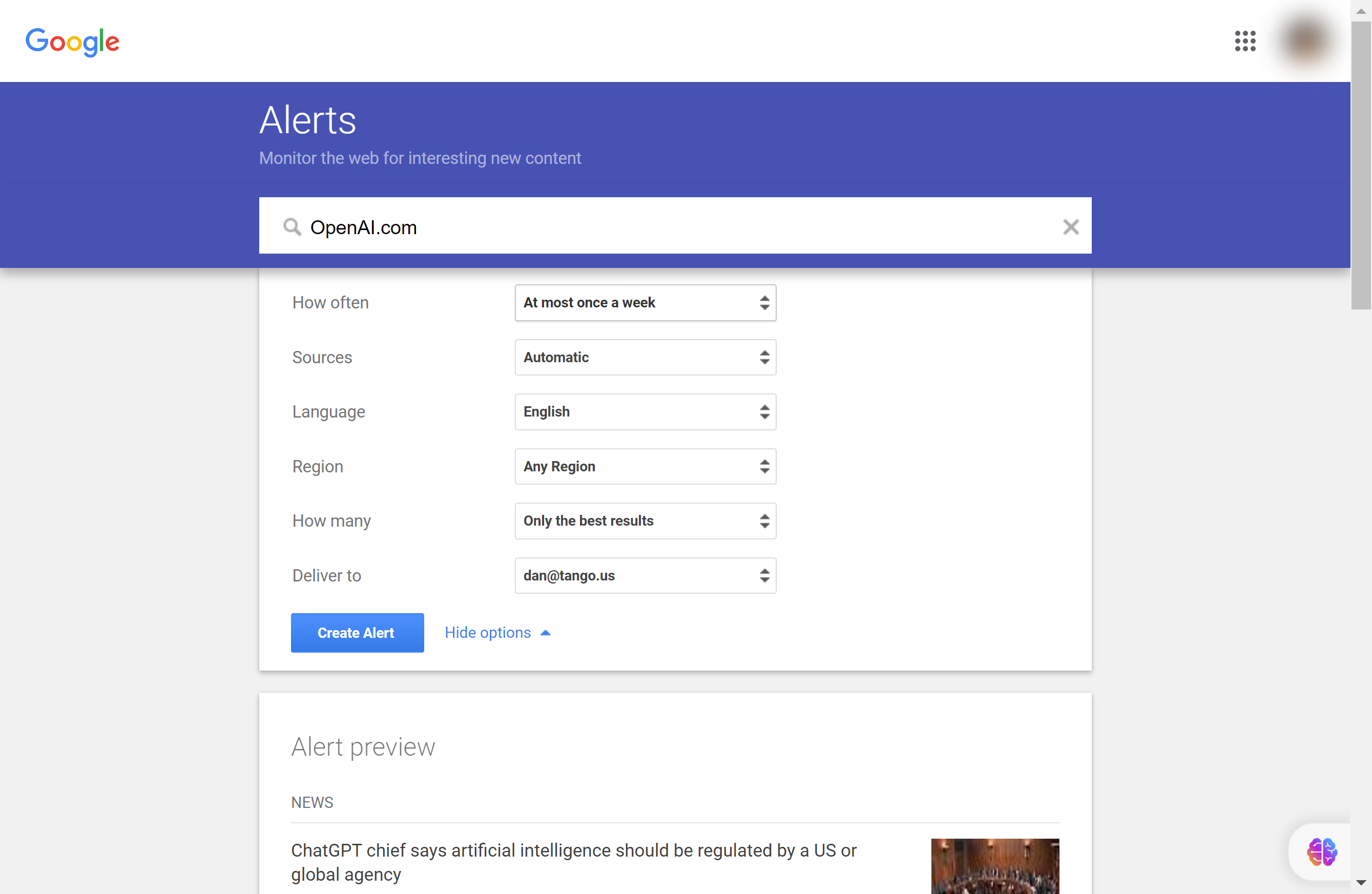Clear the OpenAI.com search query
Image resolution: width=1372 pixels, height=894 pixels.
[1071, 227]
